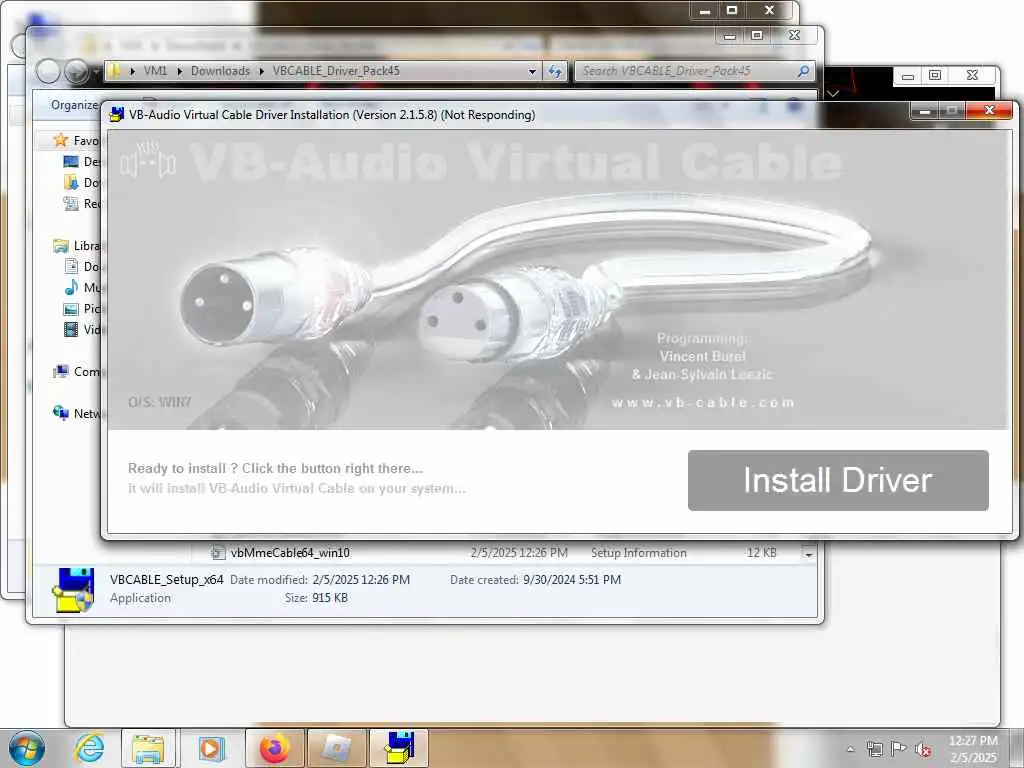Close the Explorer VBCABLE_Driver_Pack45 window

[x=794, y=35]
